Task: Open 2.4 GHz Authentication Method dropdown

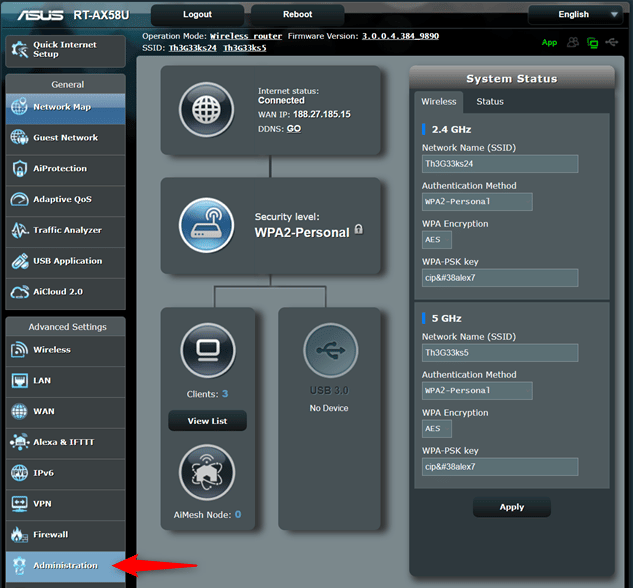Action: 477,202
